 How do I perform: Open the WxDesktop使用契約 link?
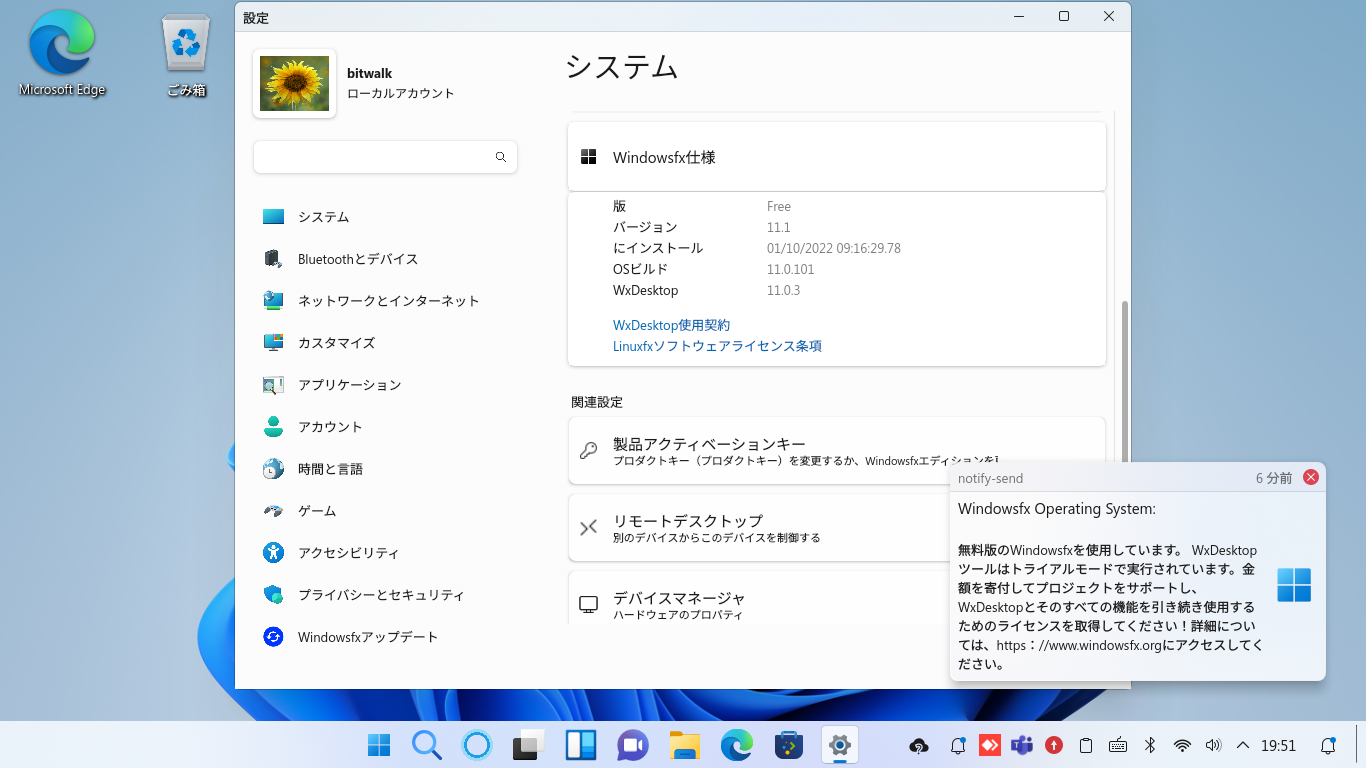coord(671,325)
